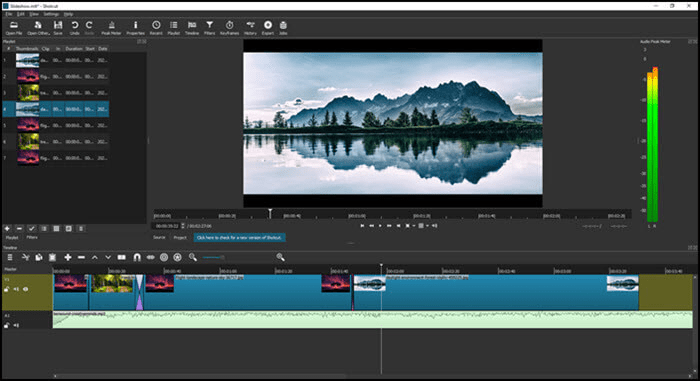Image resolution: width=700 pixels, height=381 pixels.
Task: Switch playlist to details view
Action: 44,229
